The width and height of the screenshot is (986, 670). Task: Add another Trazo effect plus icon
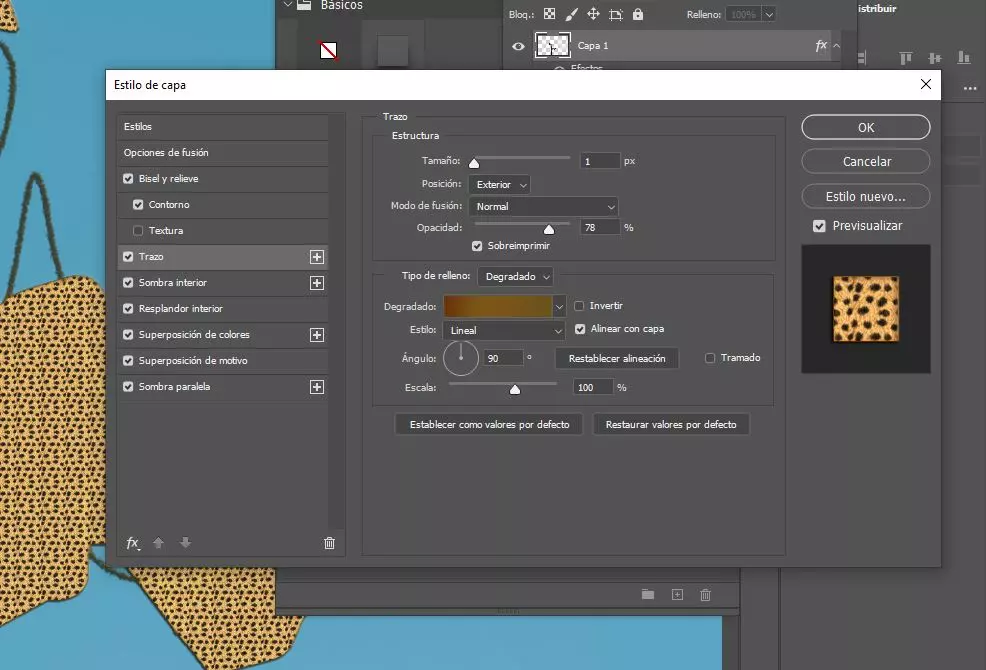(317, 257)
